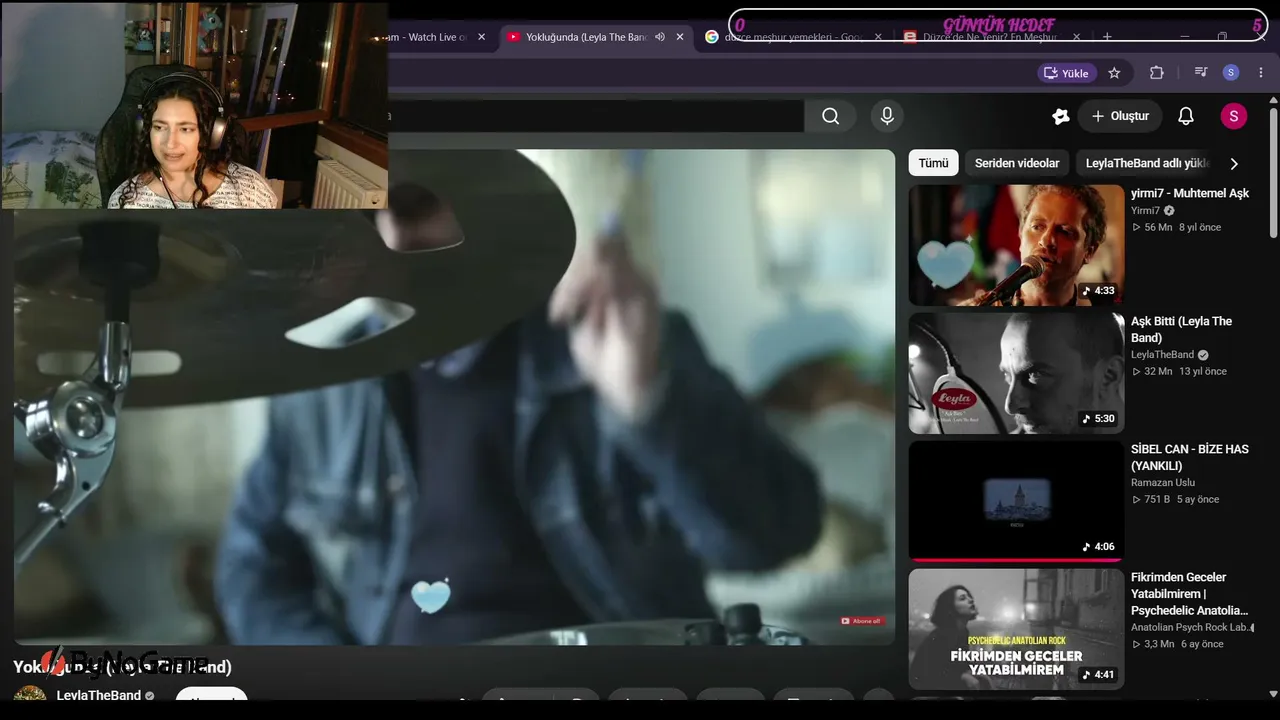Close the Watch Live tab
Viewport: 1280px width, 720px height.
point(481,37)
